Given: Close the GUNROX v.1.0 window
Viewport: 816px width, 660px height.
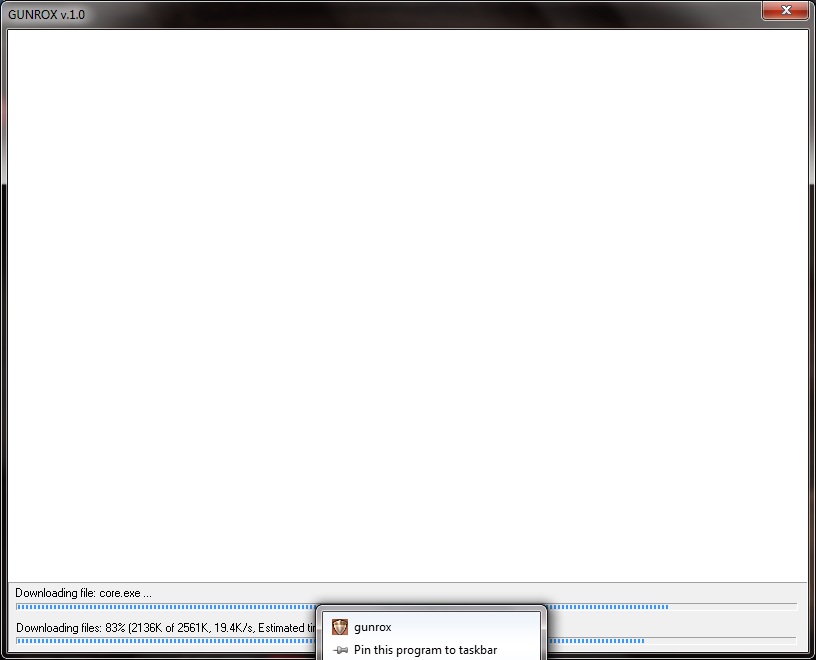Looking at the screenshot, I should [785, 10].
